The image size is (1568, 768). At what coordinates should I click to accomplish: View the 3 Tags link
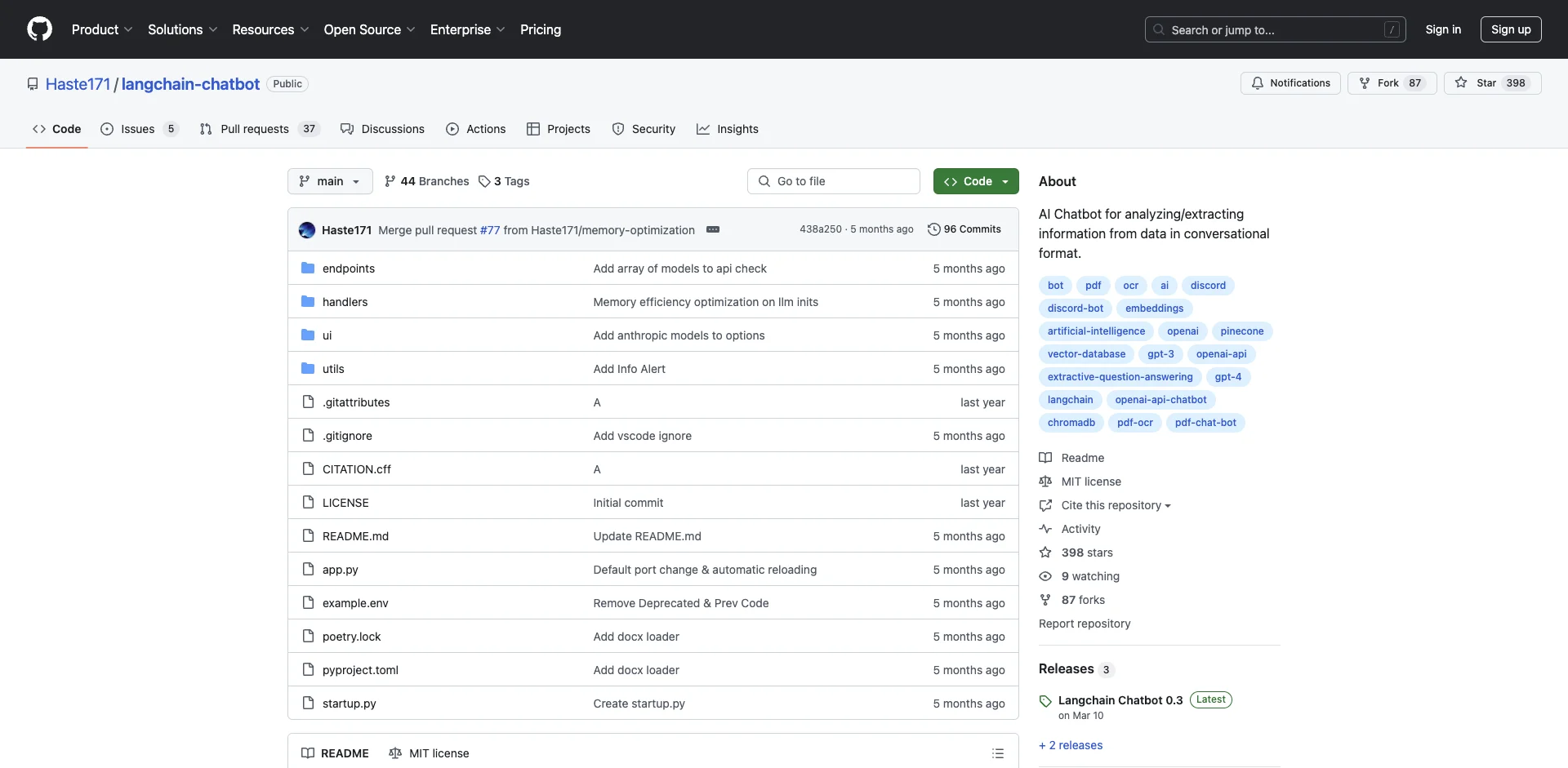504,181
